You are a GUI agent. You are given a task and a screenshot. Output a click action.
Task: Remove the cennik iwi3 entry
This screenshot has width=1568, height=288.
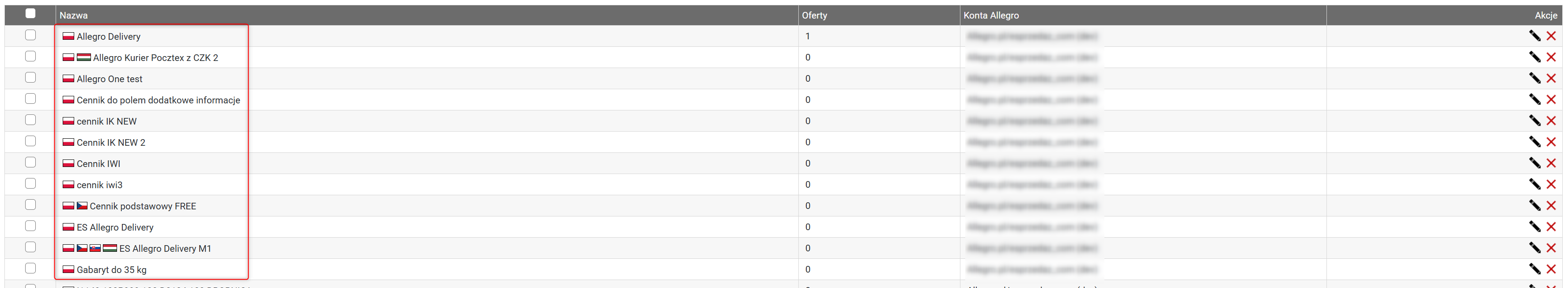(1551, 185)
